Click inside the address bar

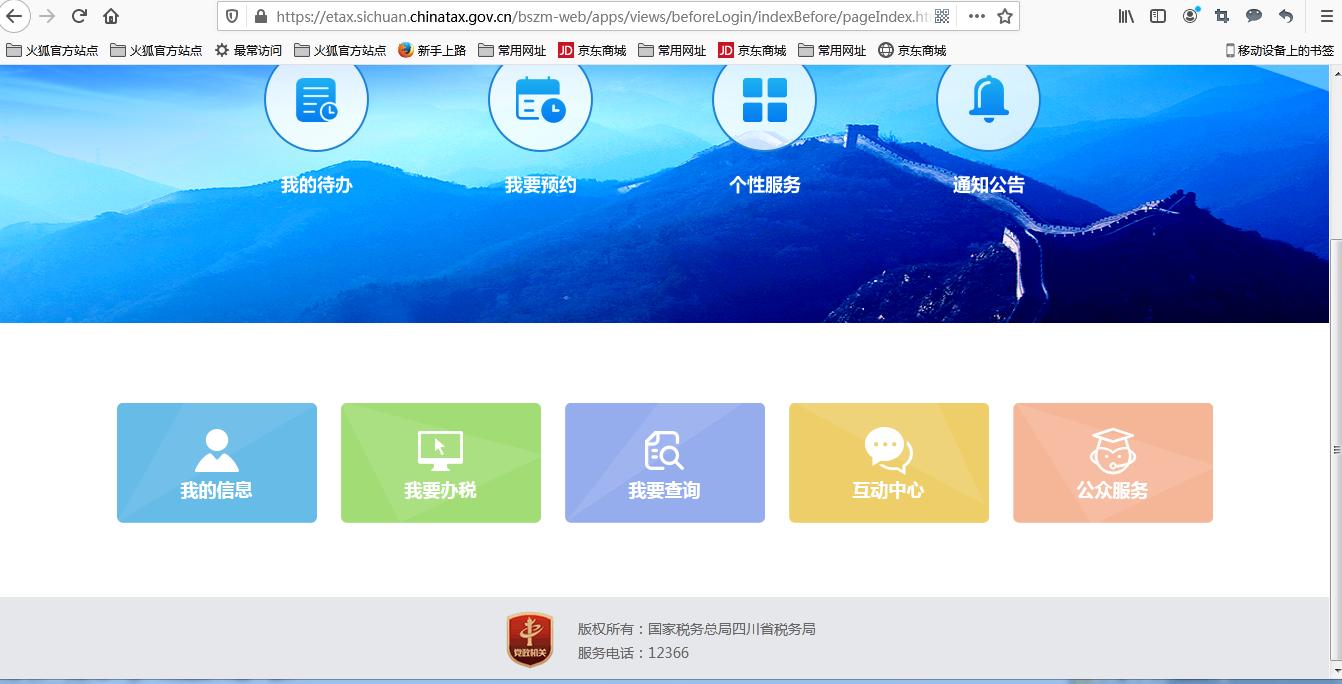click(x=600, y=16)
